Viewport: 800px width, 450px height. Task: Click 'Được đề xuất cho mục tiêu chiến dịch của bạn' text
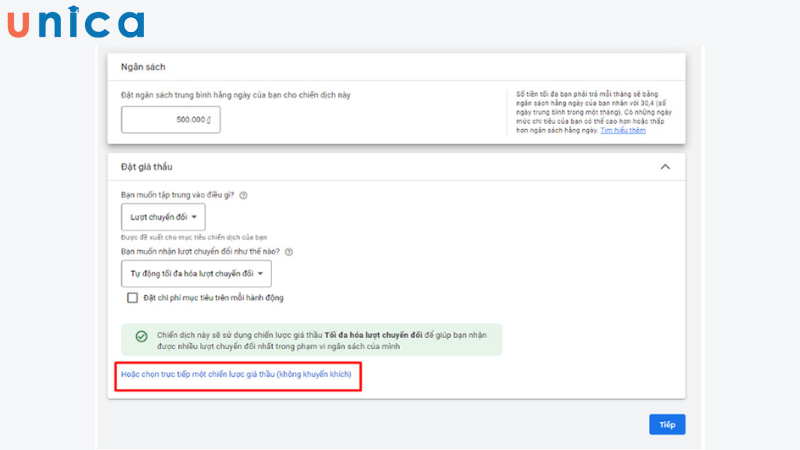[194, 237]
